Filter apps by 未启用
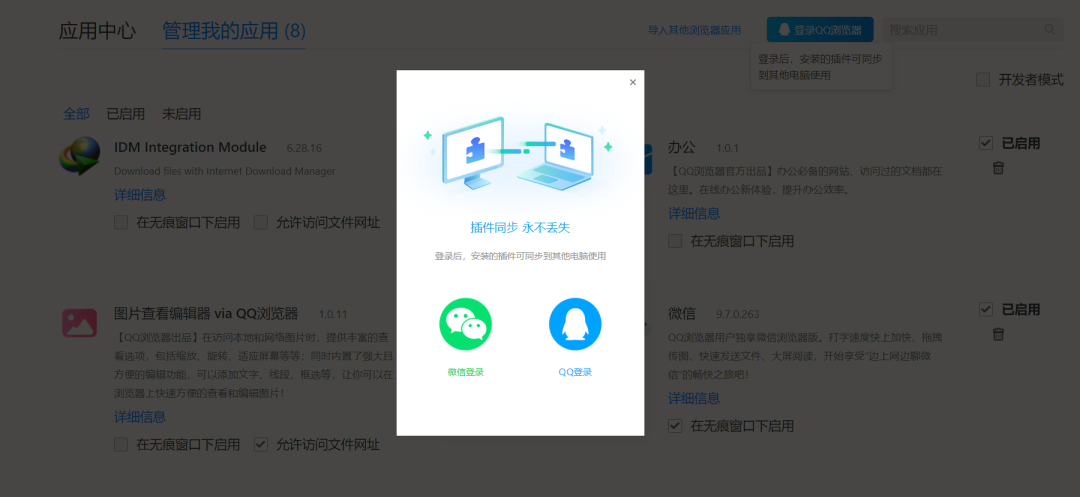 182,114
